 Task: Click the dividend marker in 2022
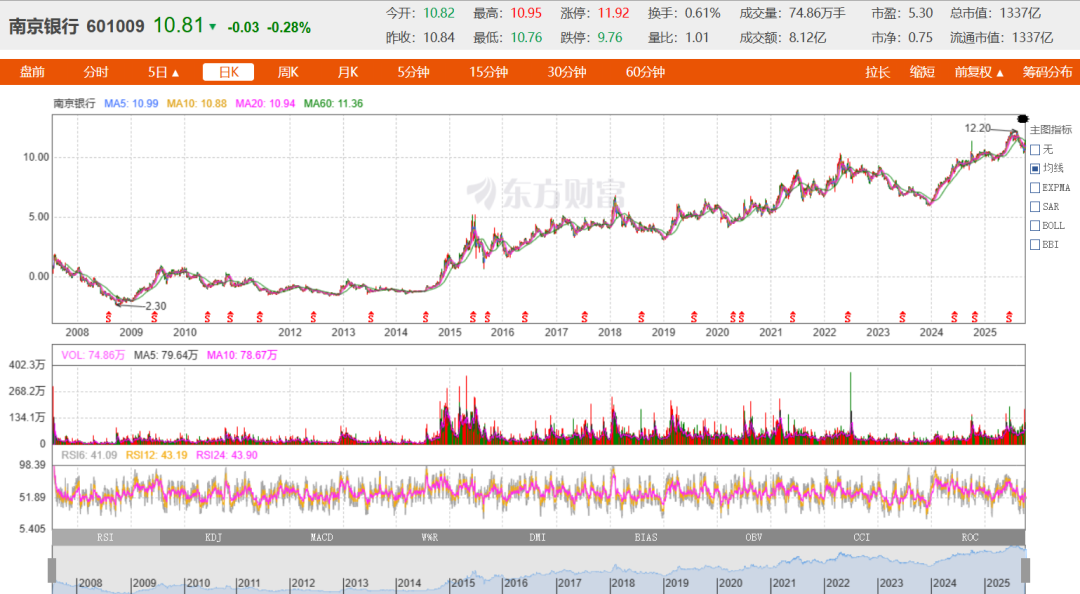coord(848,317)
